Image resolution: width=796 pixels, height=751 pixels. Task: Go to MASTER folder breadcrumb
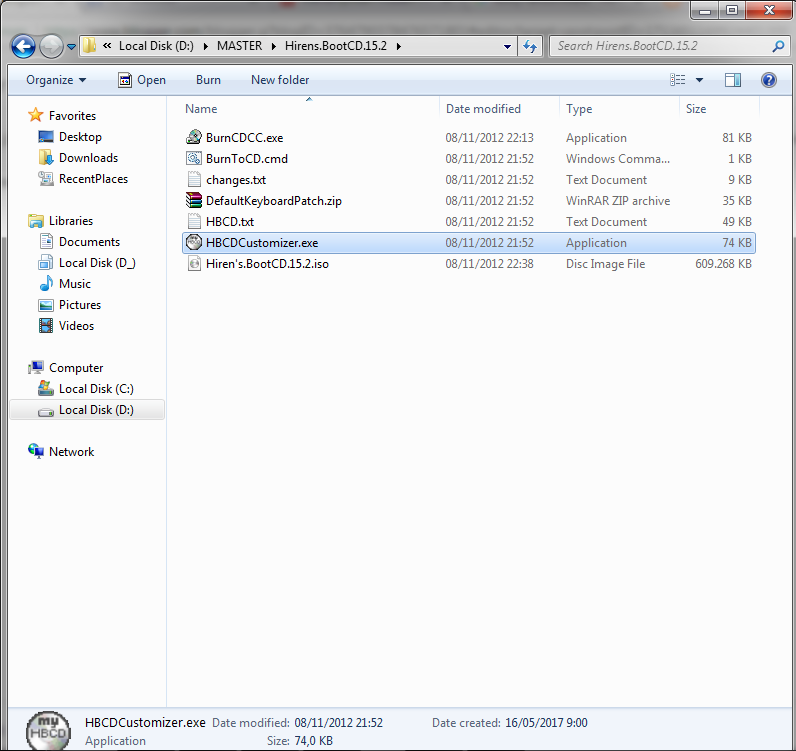click(x=240, y=46)
